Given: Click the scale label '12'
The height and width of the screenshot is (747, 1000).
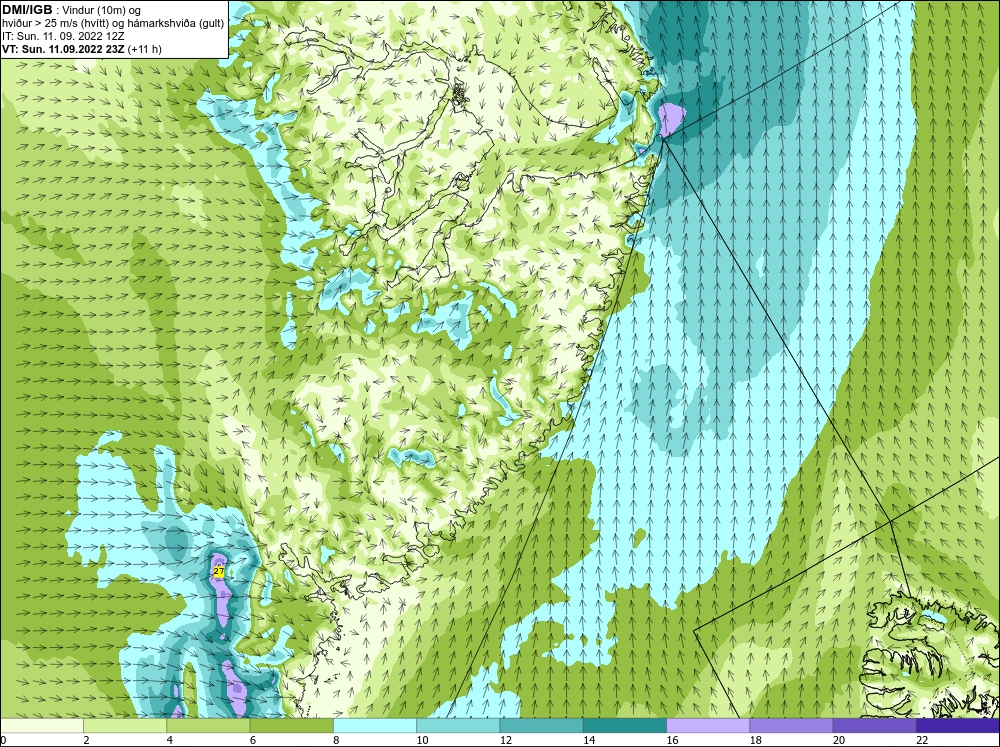Looking at the screenshot, I should (506, 740).
